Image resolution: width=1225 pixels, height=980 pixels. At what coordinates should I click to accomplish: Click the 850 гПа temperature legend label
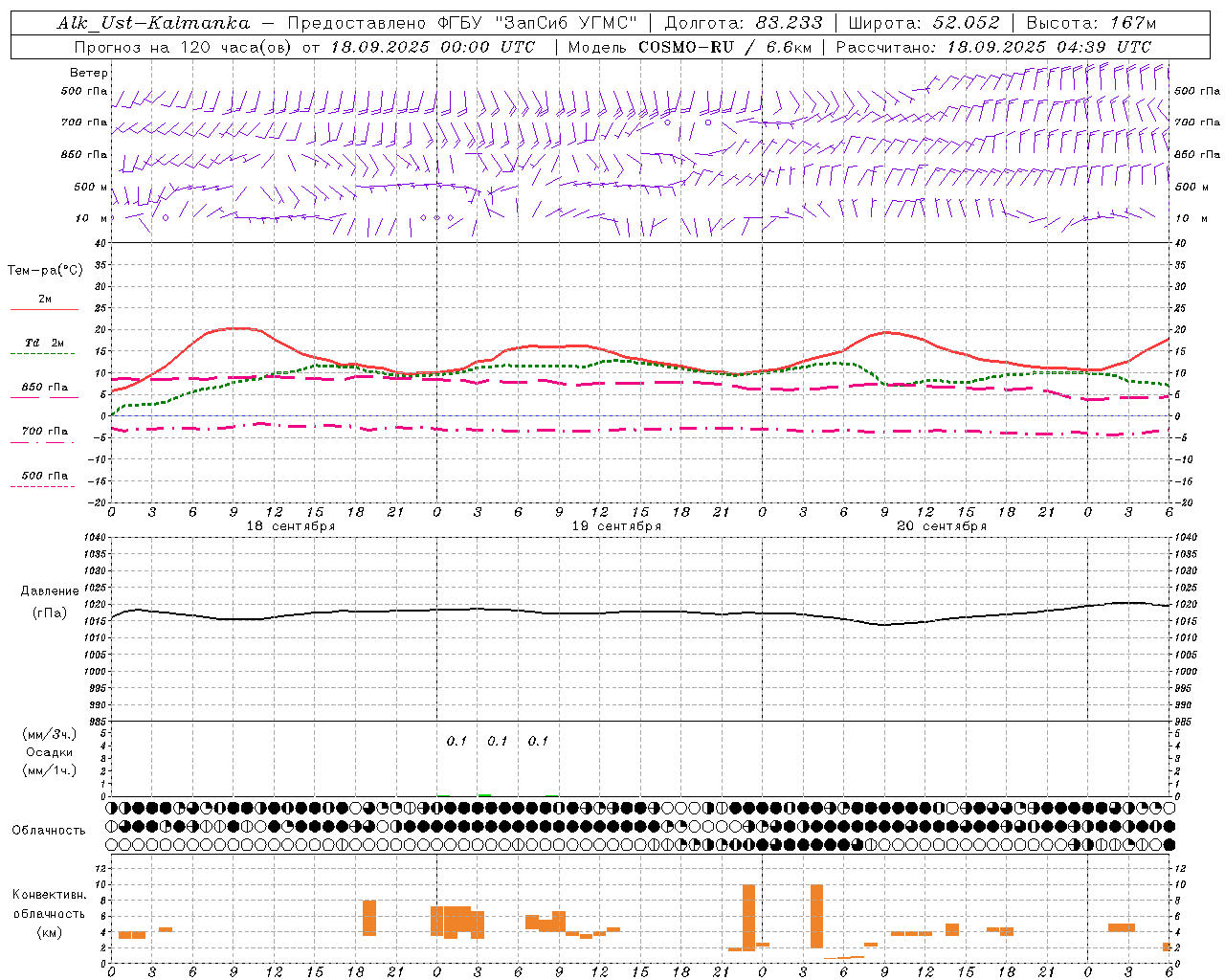pos(45,388)
